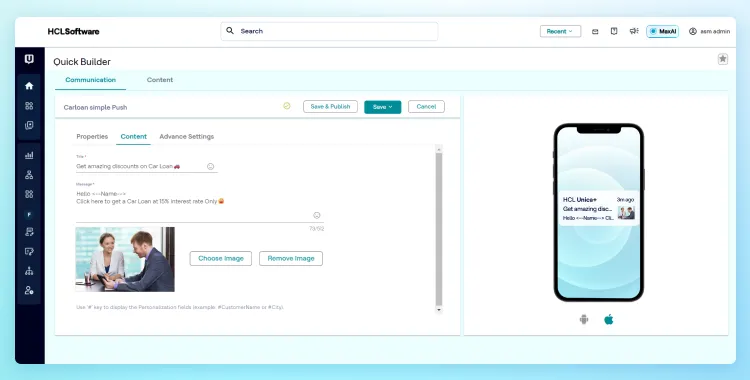
Task: Launch the MaxAI assistant
Action: pos(662,32)
